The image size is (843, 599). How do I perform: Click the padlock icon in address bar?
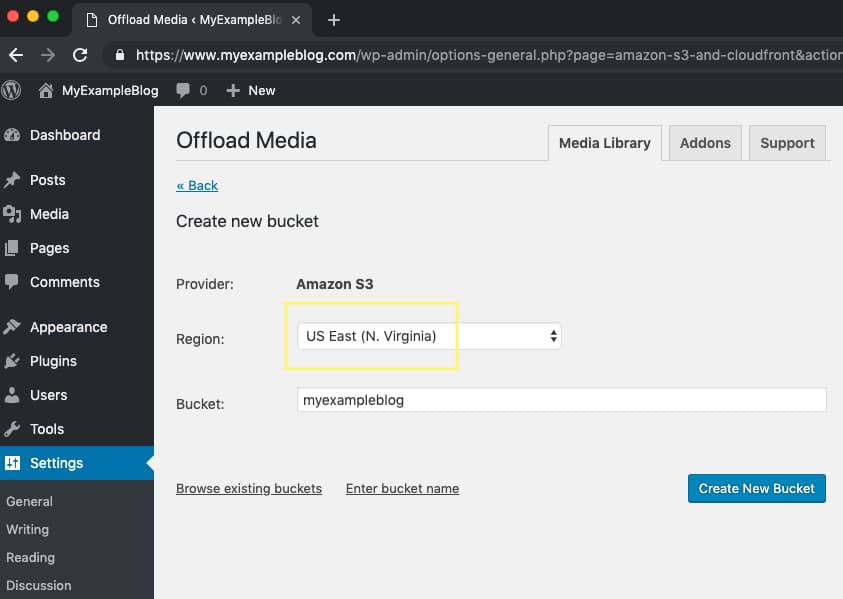click(x=120, y=55)
